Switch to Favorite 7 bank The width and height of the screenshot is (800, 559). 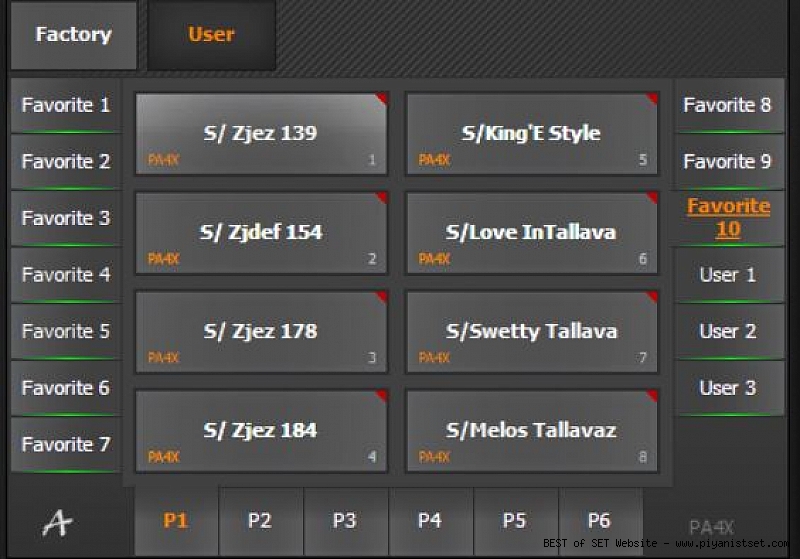point(66,444)
